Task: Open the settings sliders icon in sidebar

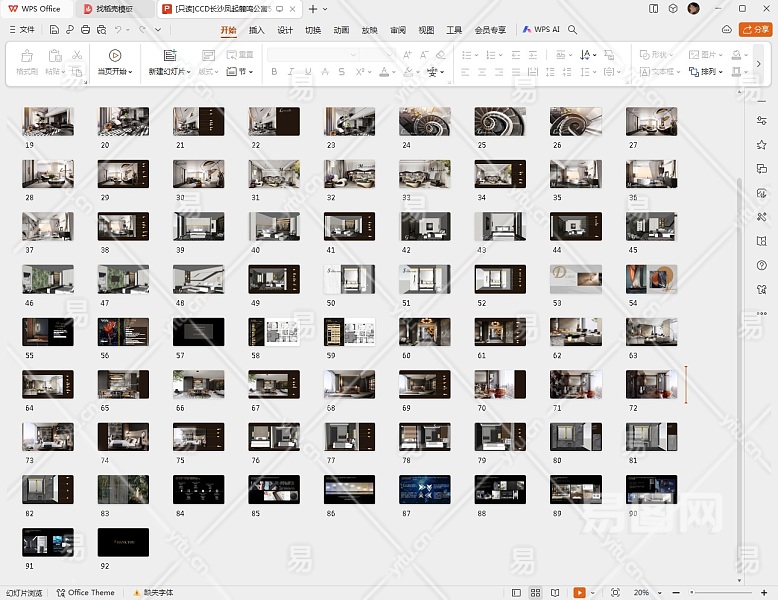Action: coord(762,121)
